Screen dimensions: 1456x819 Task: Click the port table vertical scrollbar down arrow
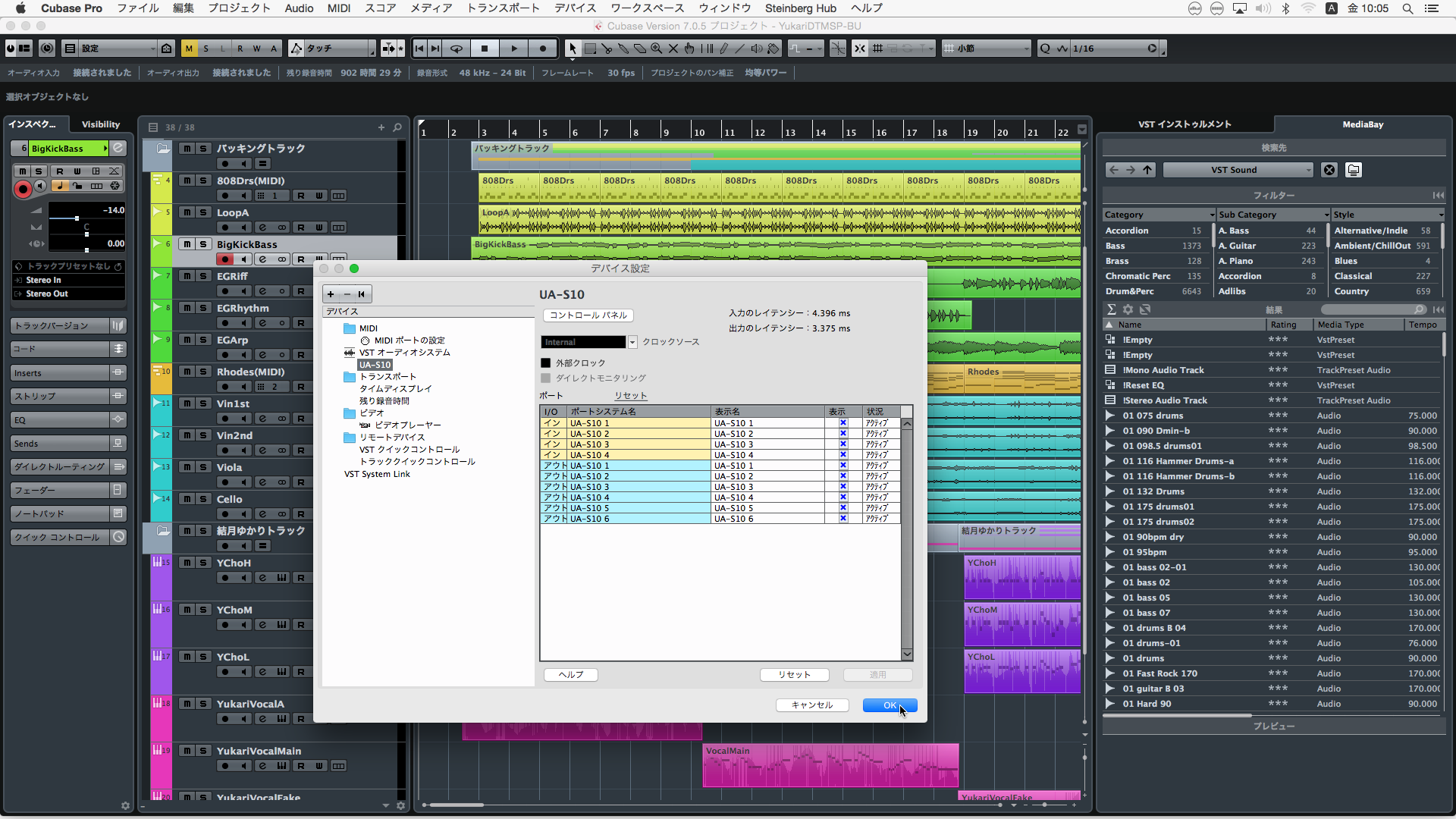coord(907,654)
